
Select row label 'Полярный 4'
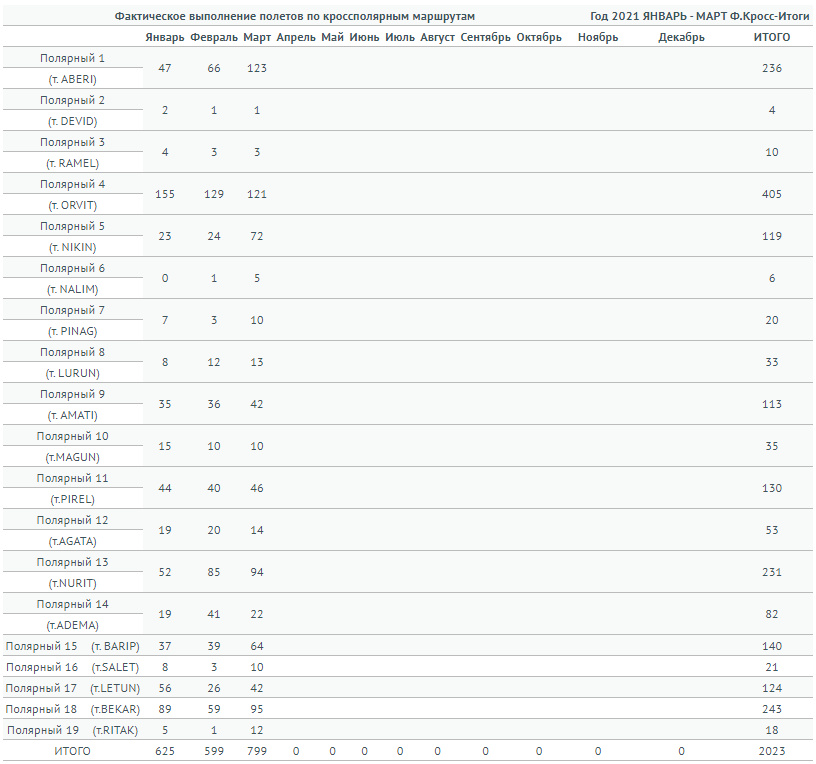click(72, 184)
